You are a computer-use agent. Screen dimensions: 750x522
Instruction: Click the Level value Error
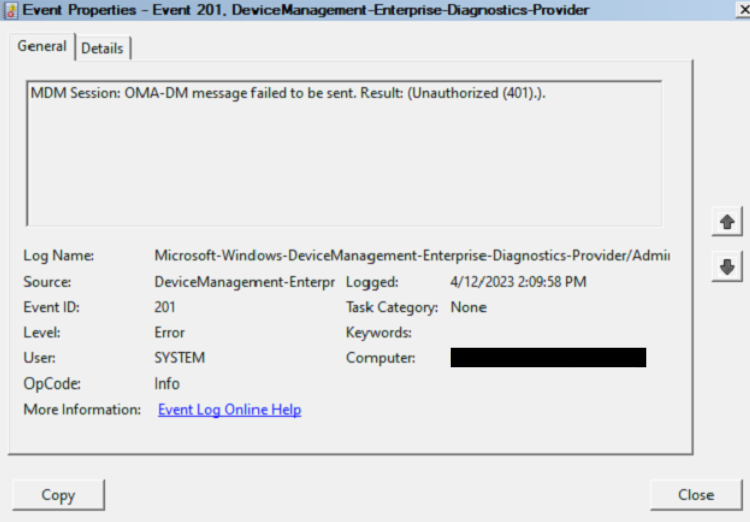pyautogui.click(x=170, y=332)
